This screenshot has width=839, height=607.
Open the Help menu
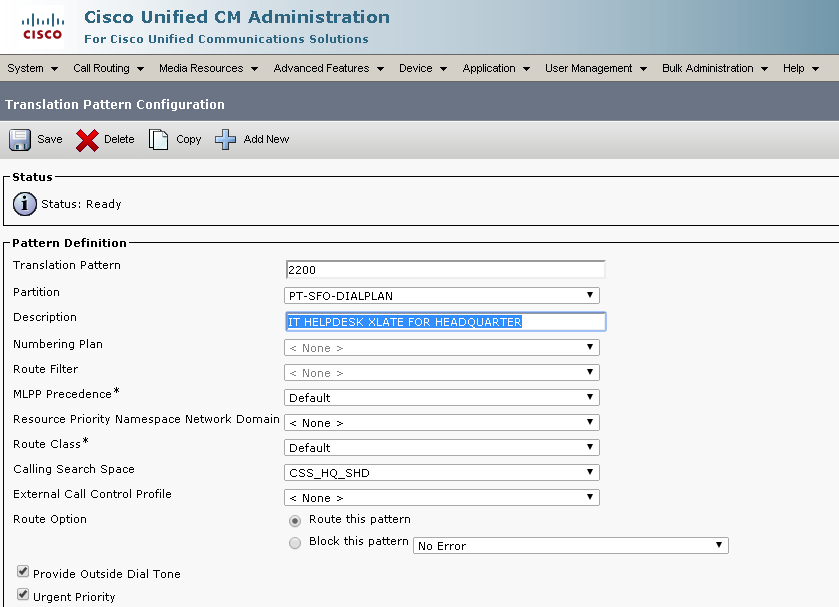(x=801, y=68)
